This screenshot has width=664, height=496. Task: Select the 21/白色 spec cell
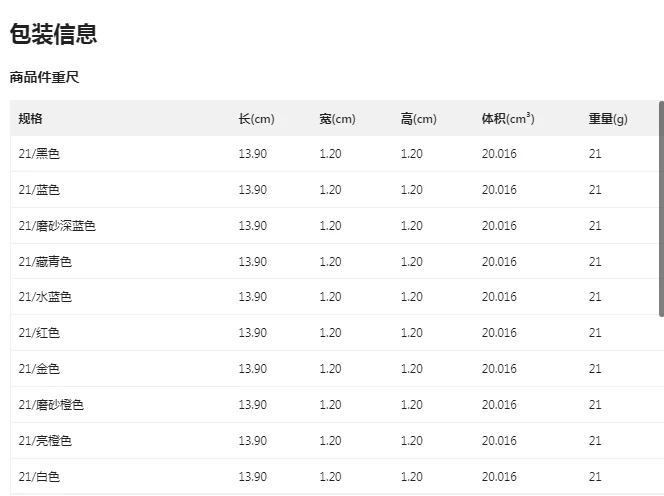pos(39,477)
